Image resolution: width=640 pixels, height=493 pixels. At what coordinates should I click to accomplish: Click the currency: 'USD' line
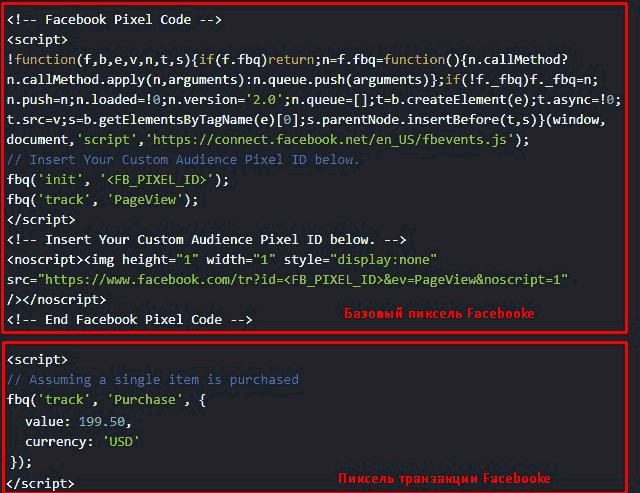tap(82, 441)
